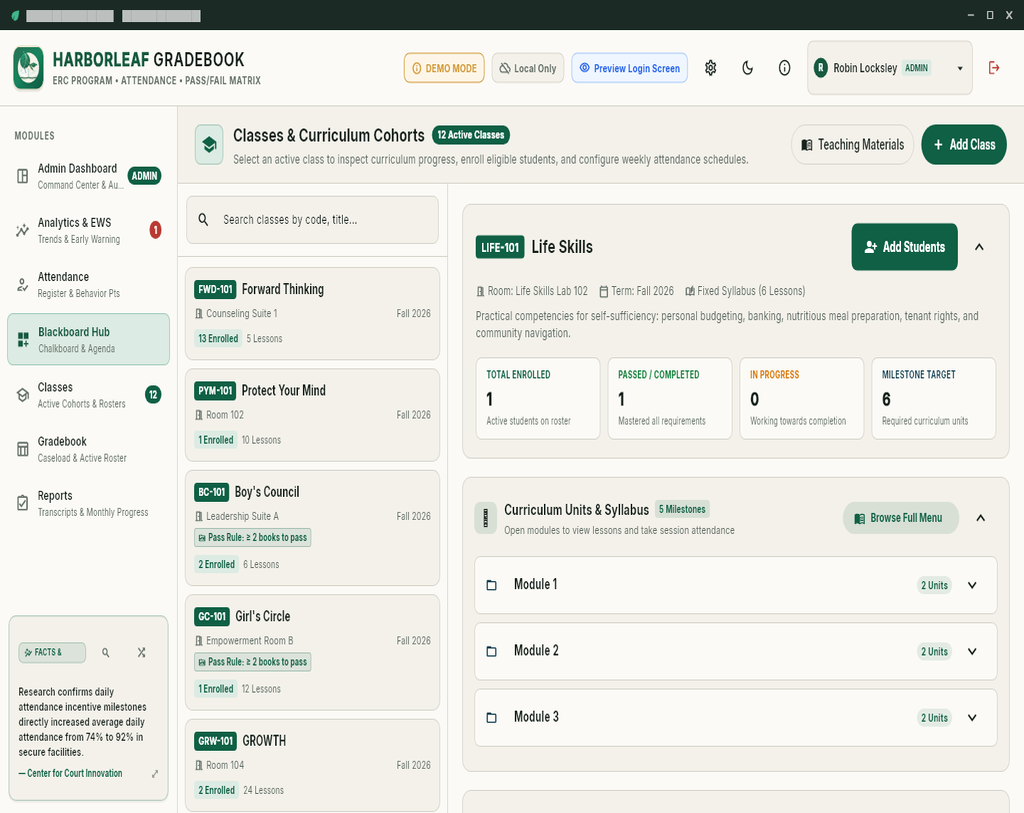Click the info circle icon in header
Viewport: 1024px width, 813px height.
pos(784,68)
